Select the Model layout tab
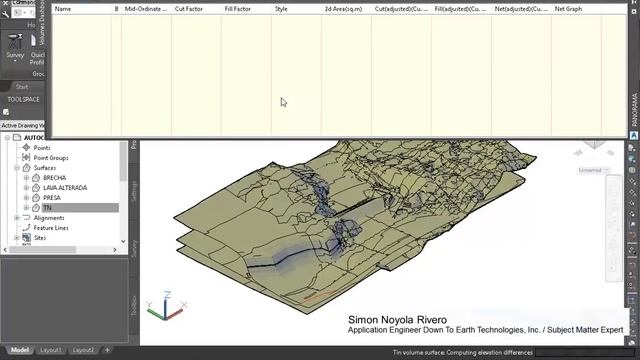This screenshot has height=360, width=640. (20, 350)
